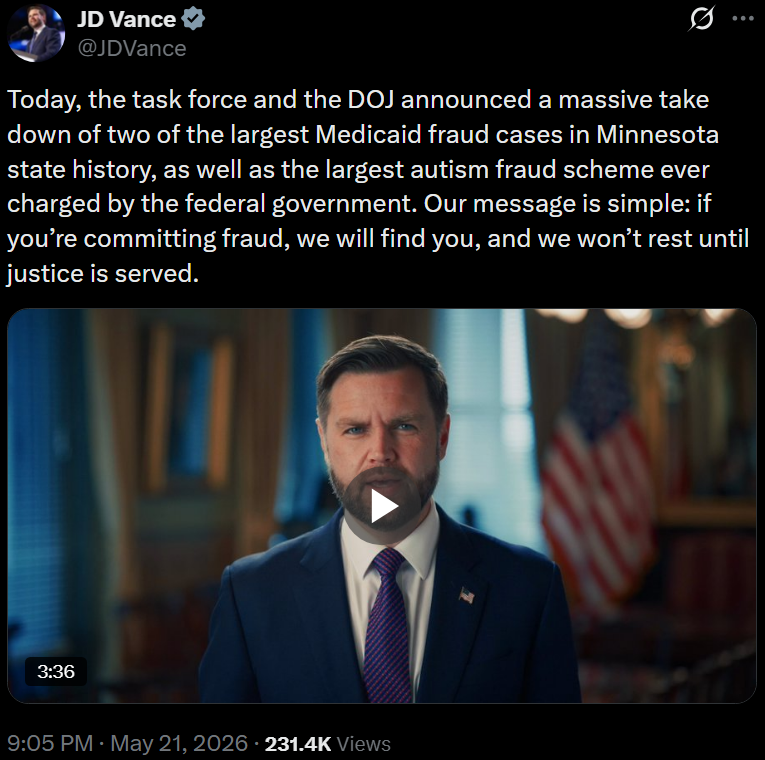Click the 3:36 video duration badge
Image resolution: width=765 pixels, height=760 pixels.
coord(56,672)
